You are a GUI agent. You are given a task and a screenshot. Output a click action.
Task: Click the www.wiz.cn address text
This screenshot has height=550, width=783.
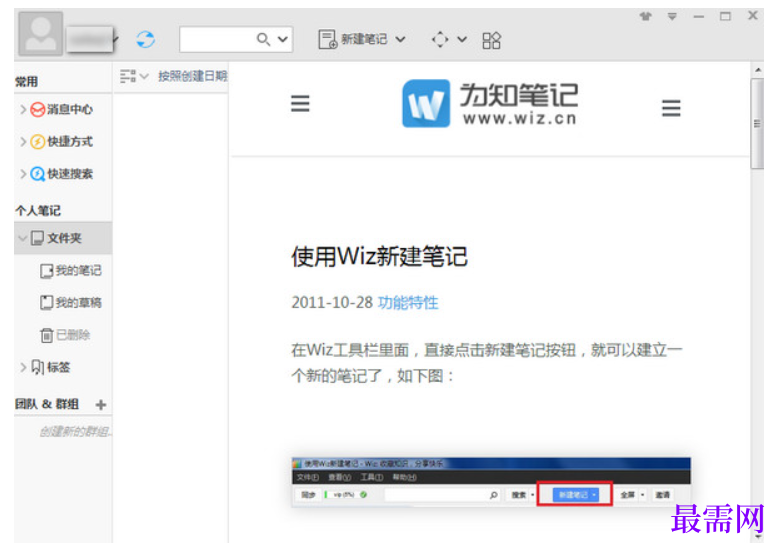(519, 118)
